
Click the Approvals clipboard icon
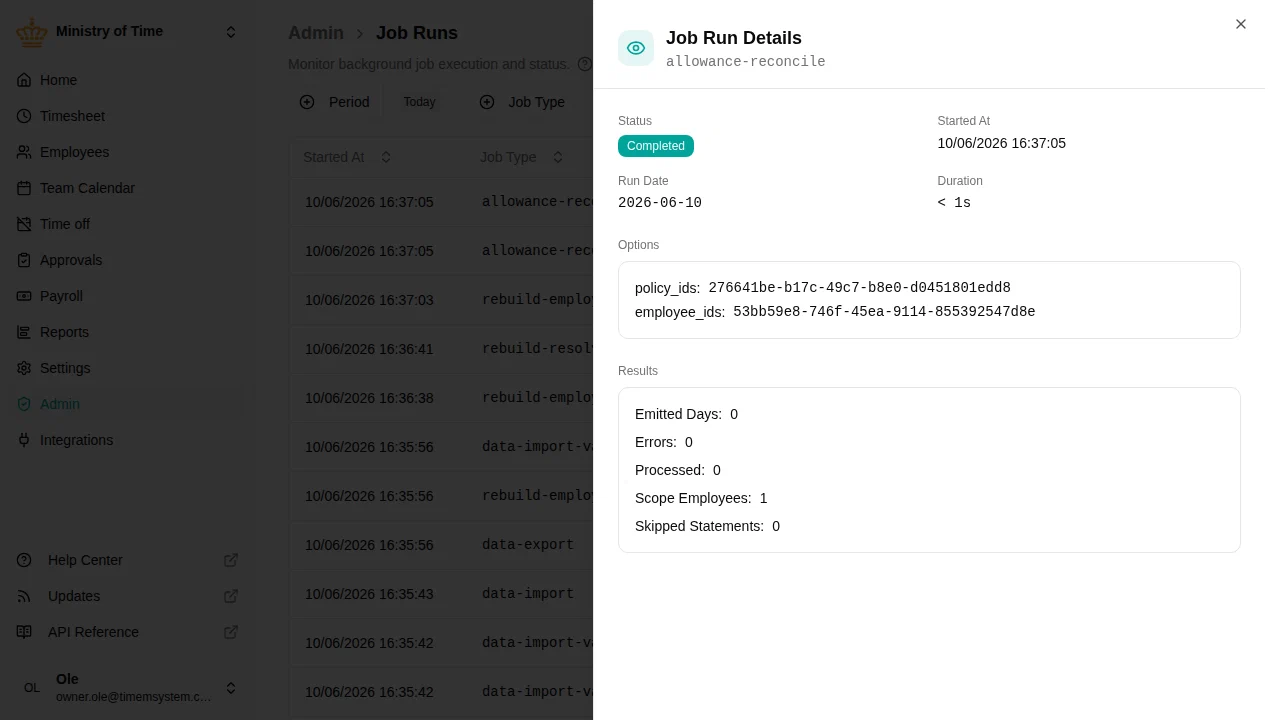pyautogui.click(x=24, y=260)
